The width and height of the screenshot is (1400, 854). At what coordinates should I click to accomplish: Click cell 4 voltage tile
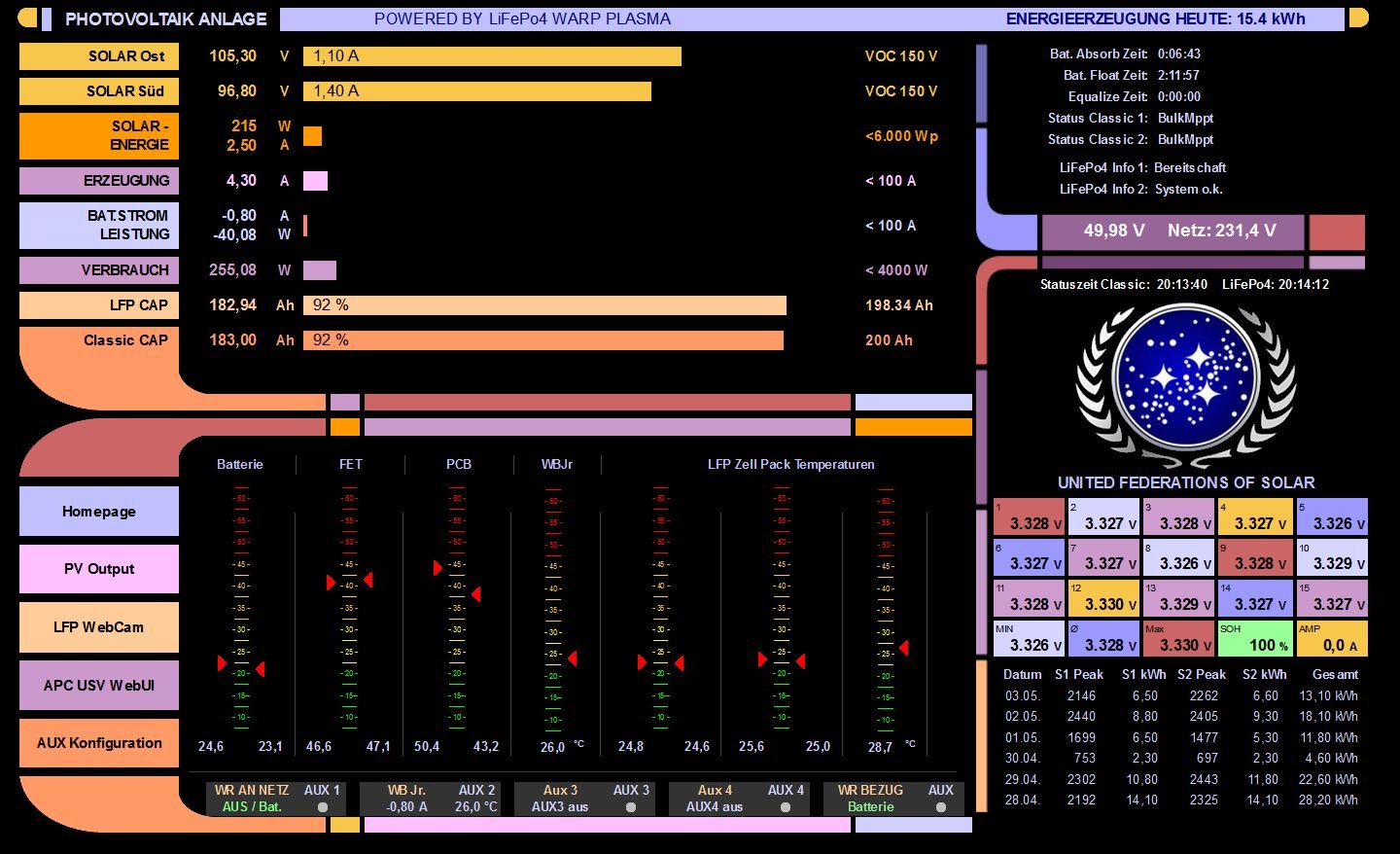click(1255, 517)
